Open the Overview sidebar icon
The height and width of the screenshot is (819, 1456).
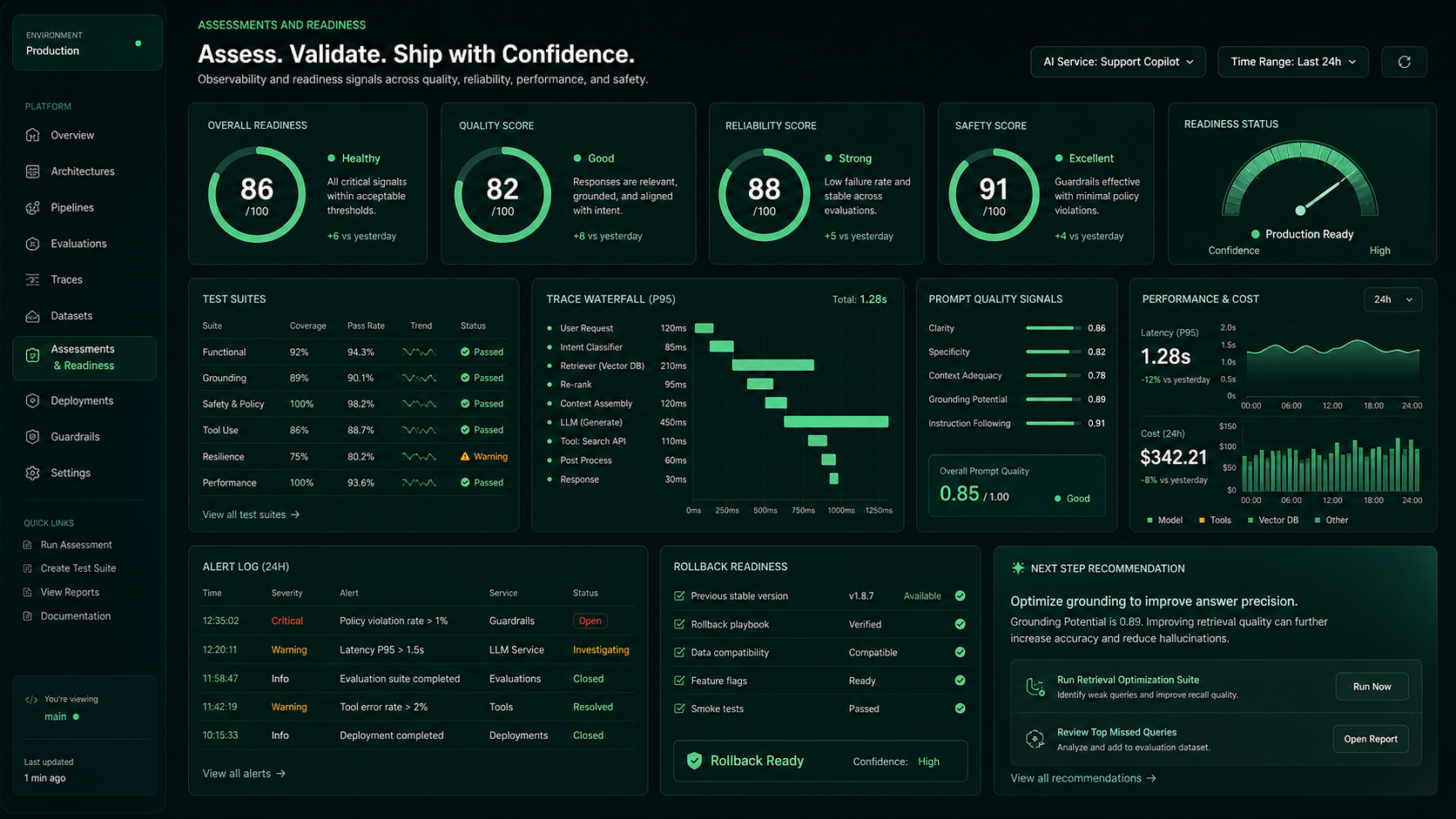(33, 135)
